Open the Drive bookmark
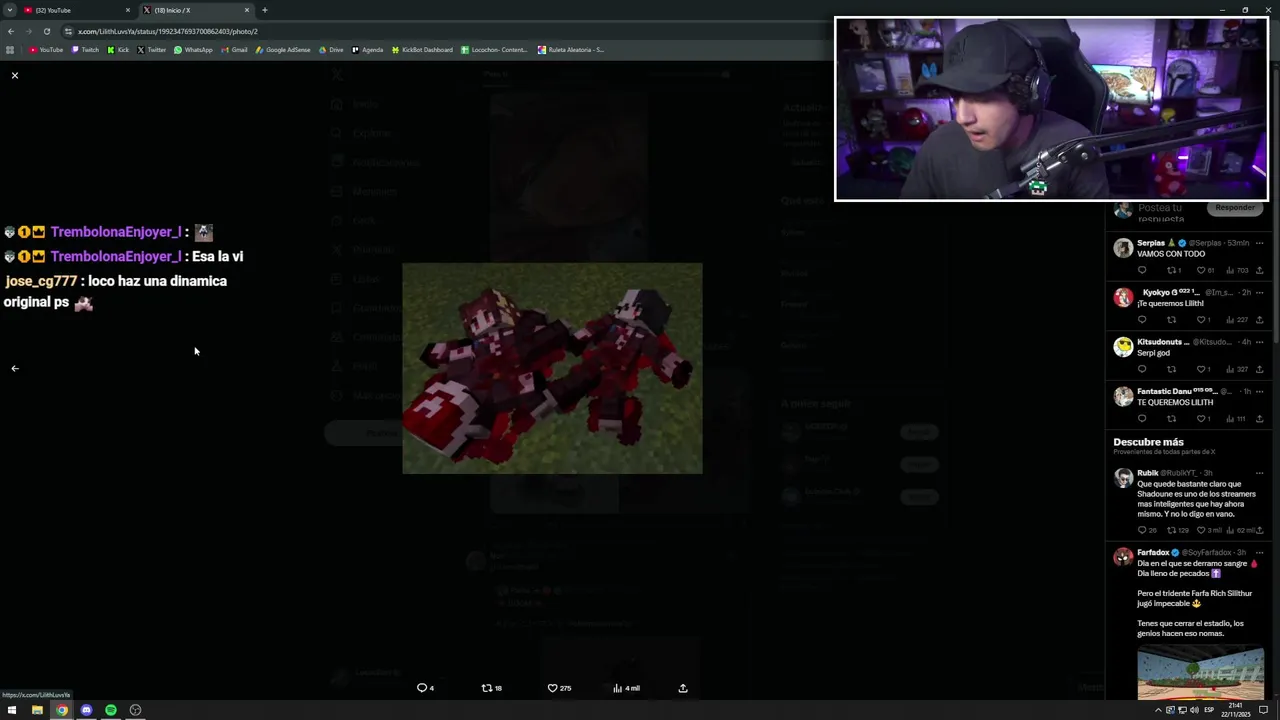The image size is (1280, 720). pyautogui.click(x=331, y=49)
